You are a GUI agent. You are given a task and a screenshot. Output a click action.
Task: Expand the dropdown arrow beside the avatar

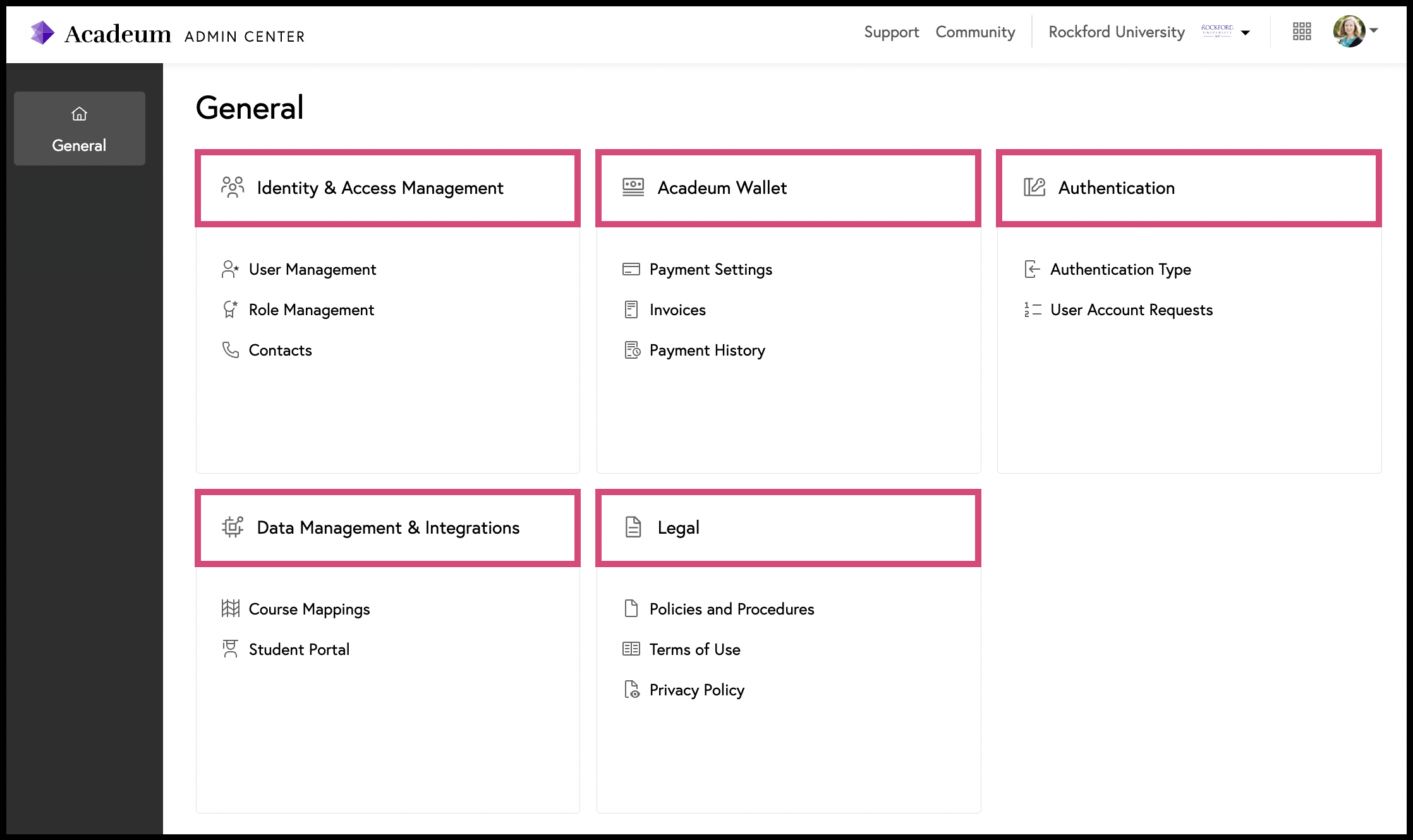coord(1374,30)
